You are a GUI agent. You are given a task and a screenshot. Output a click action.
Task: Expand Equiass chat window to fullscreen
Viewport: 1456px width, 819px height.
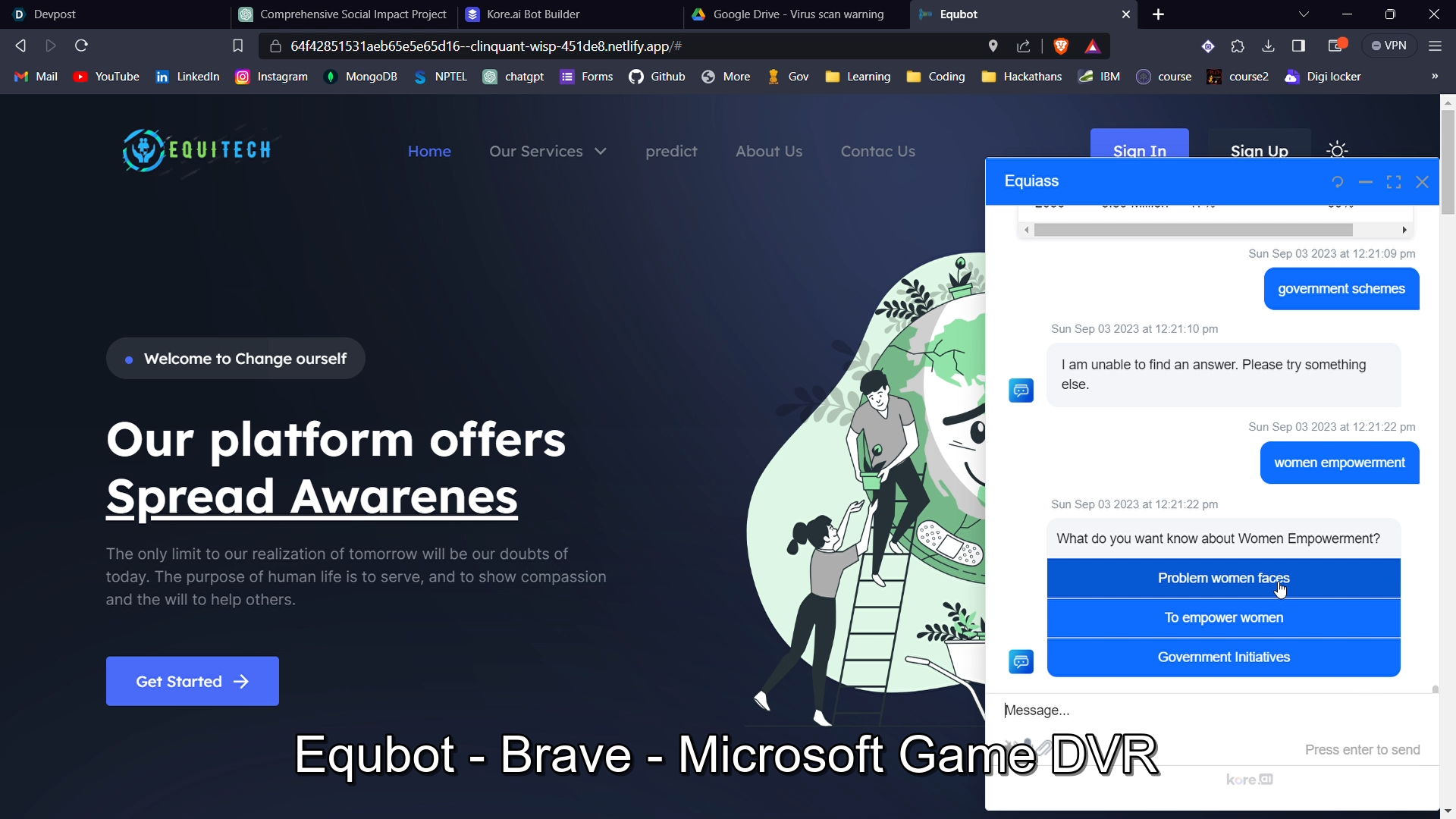click(1393, 182)
